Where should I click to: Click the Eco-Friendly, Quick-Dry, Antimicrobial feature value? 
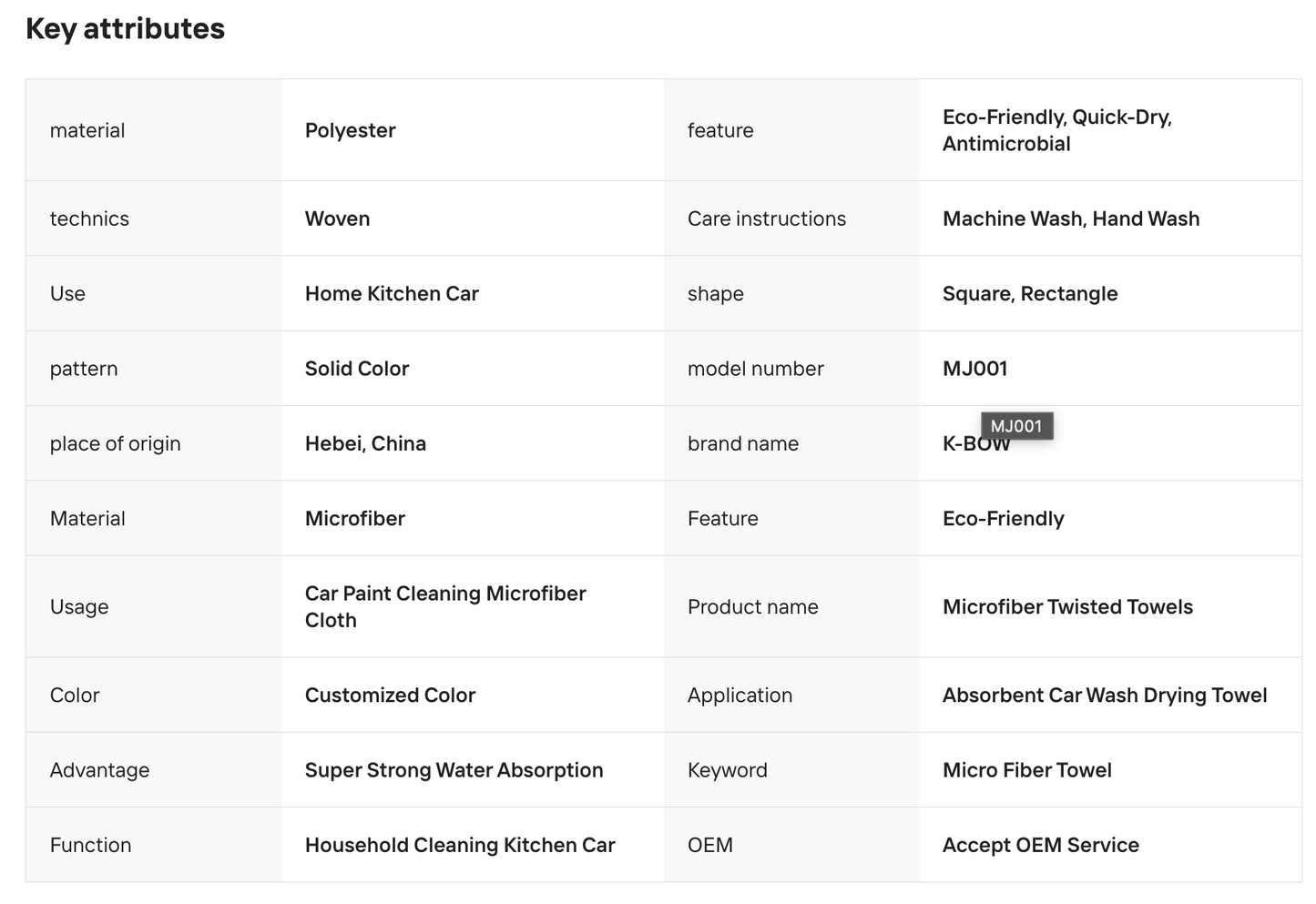click(1057, 130)
